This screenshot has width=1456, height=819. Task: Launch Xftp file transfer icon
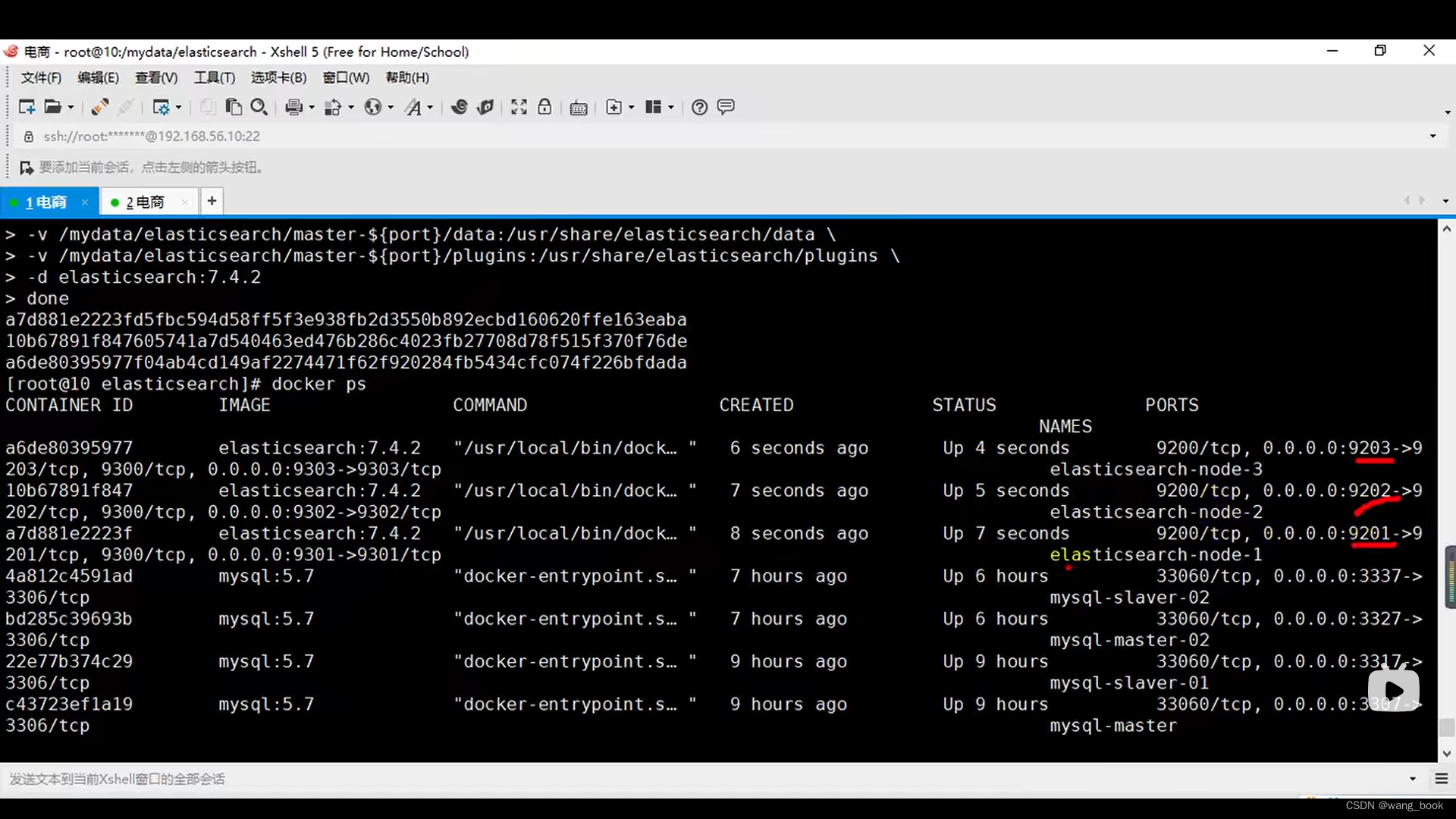[485, 107]
